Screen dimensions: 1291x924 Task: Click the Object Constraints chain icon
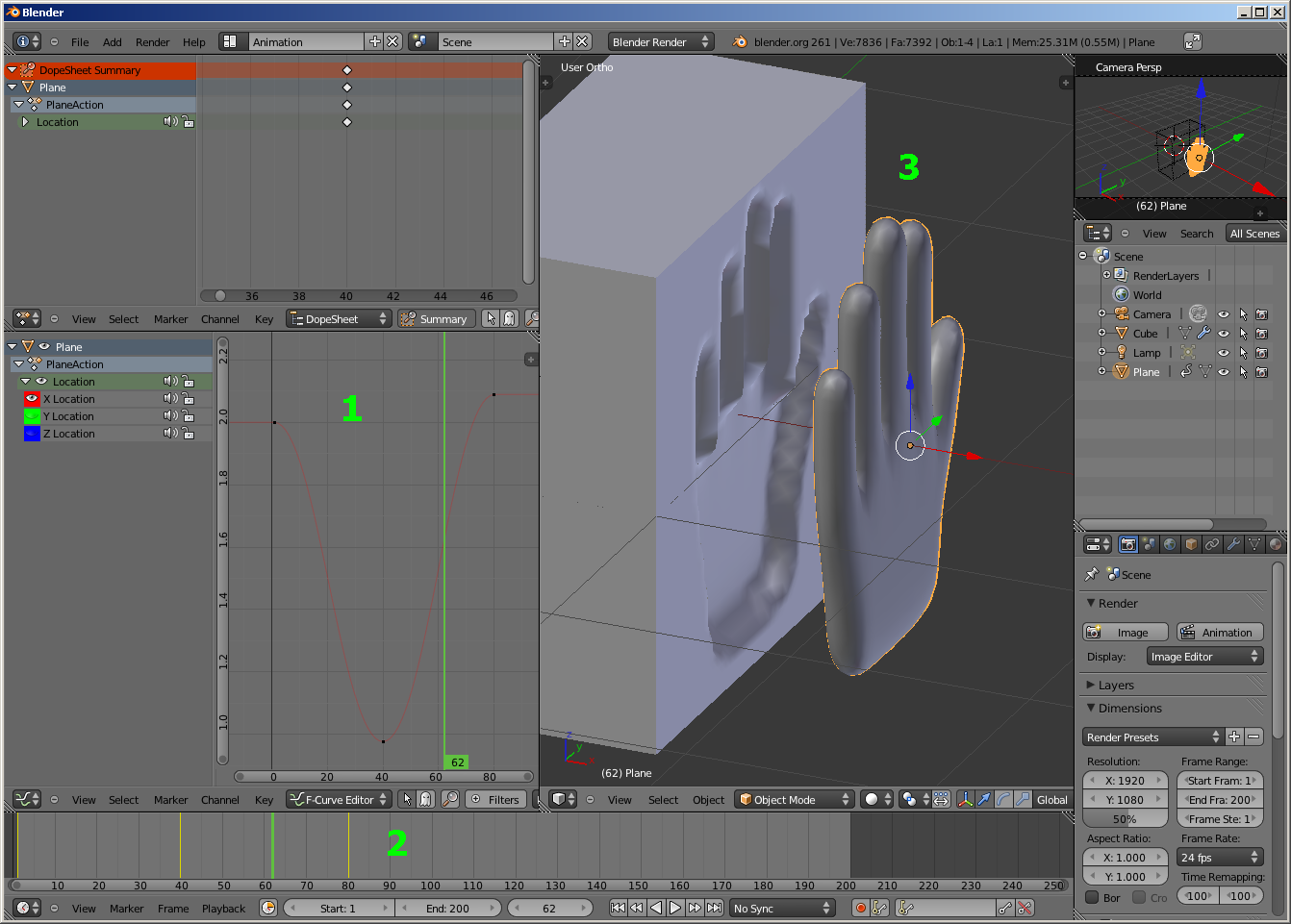click(1212, 544)
